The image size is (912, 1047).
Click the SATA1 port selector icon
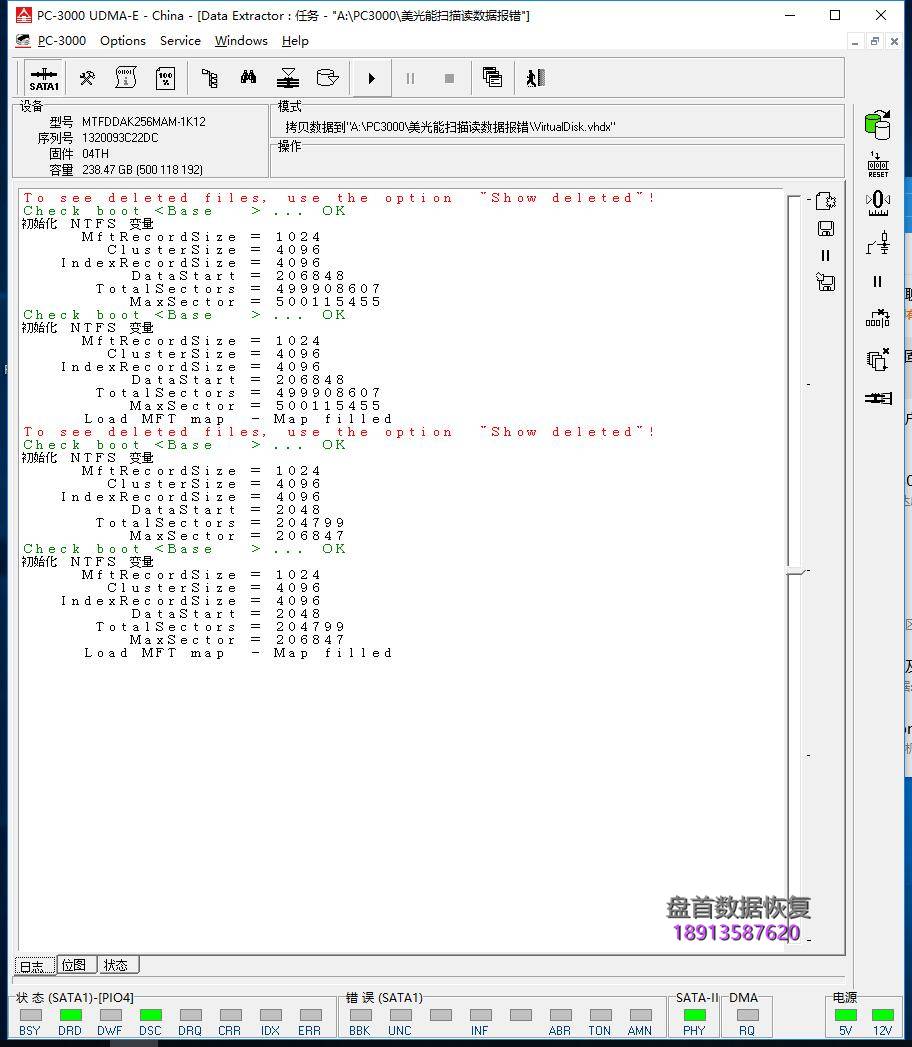coord(44,78)
